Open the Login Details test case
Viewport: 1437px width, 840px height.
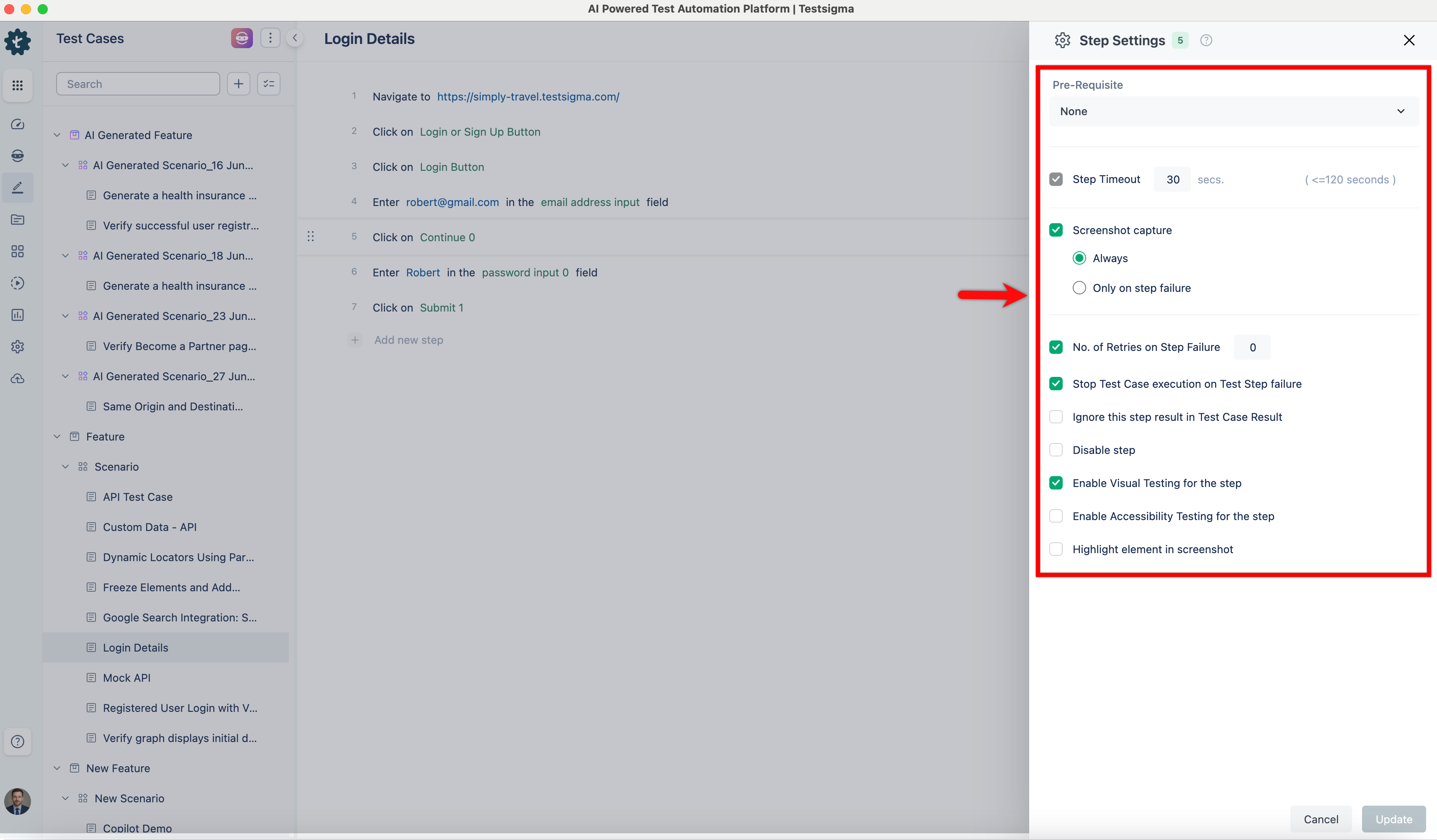click(x=134, y=647)
